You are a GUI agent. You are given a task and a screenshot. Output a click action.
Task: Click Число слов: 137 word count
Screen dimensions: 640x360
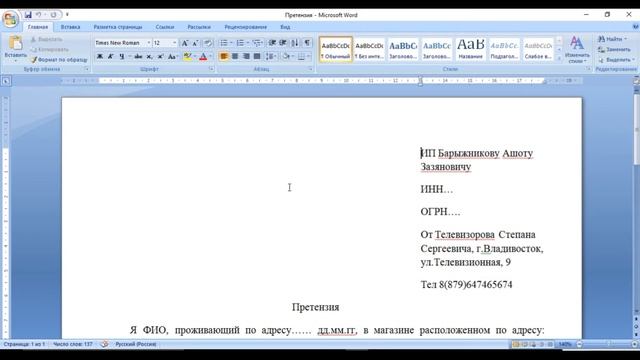(x=73, y=344)
